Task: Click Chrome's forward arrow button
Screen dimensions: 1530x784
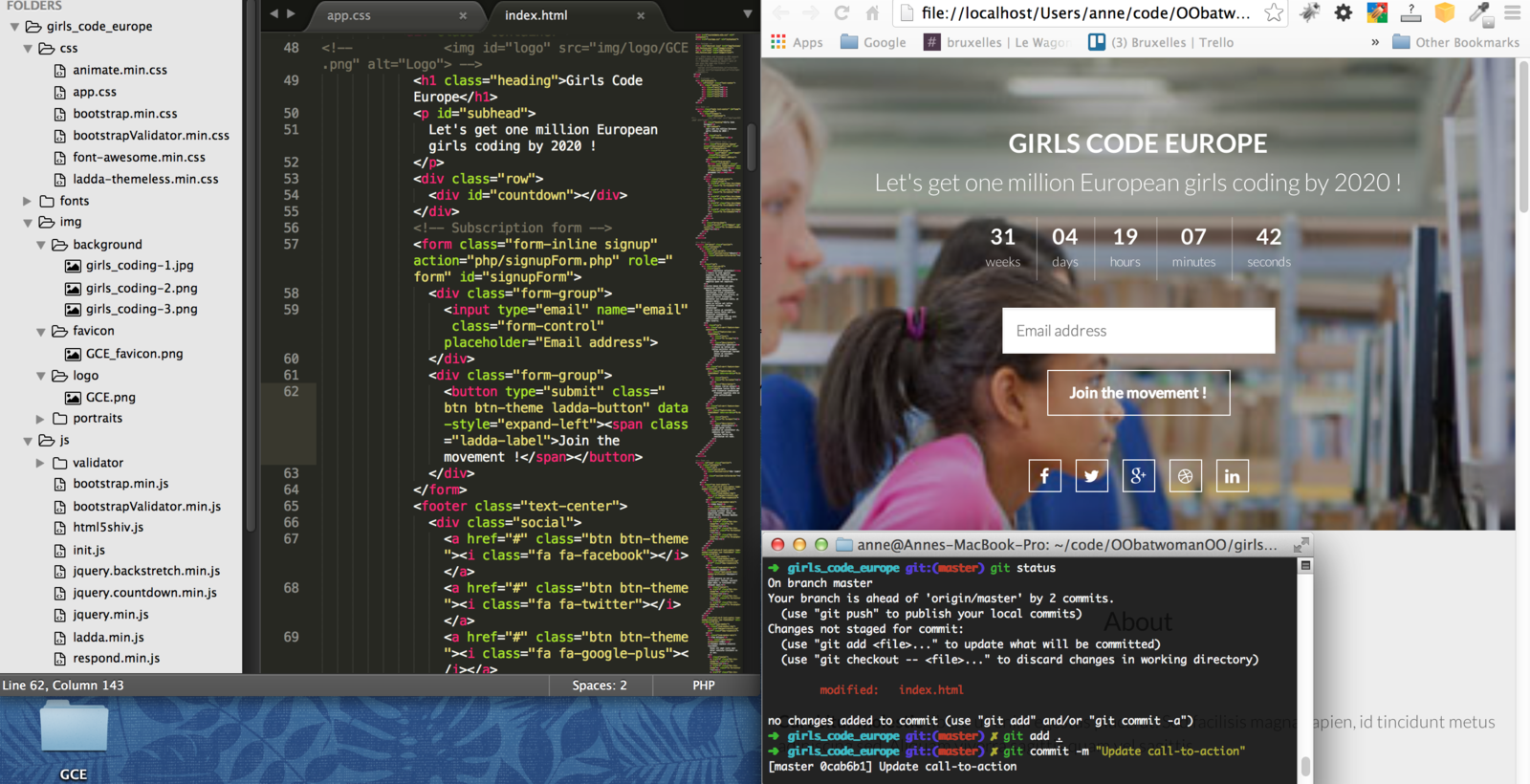Action: tap(811, 12)
